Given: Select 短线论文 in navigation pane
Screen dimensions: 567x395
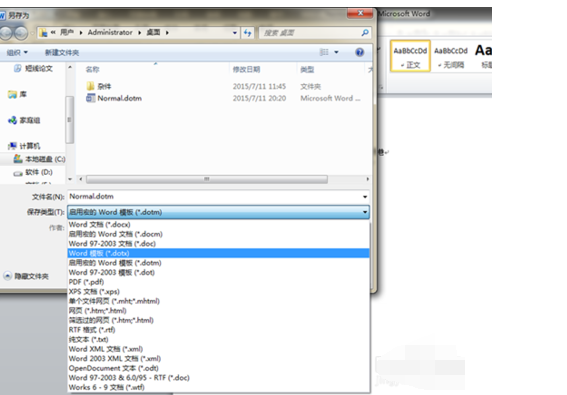Looking at the screenshot, I should pyautogui.click(x=33, y=69).
